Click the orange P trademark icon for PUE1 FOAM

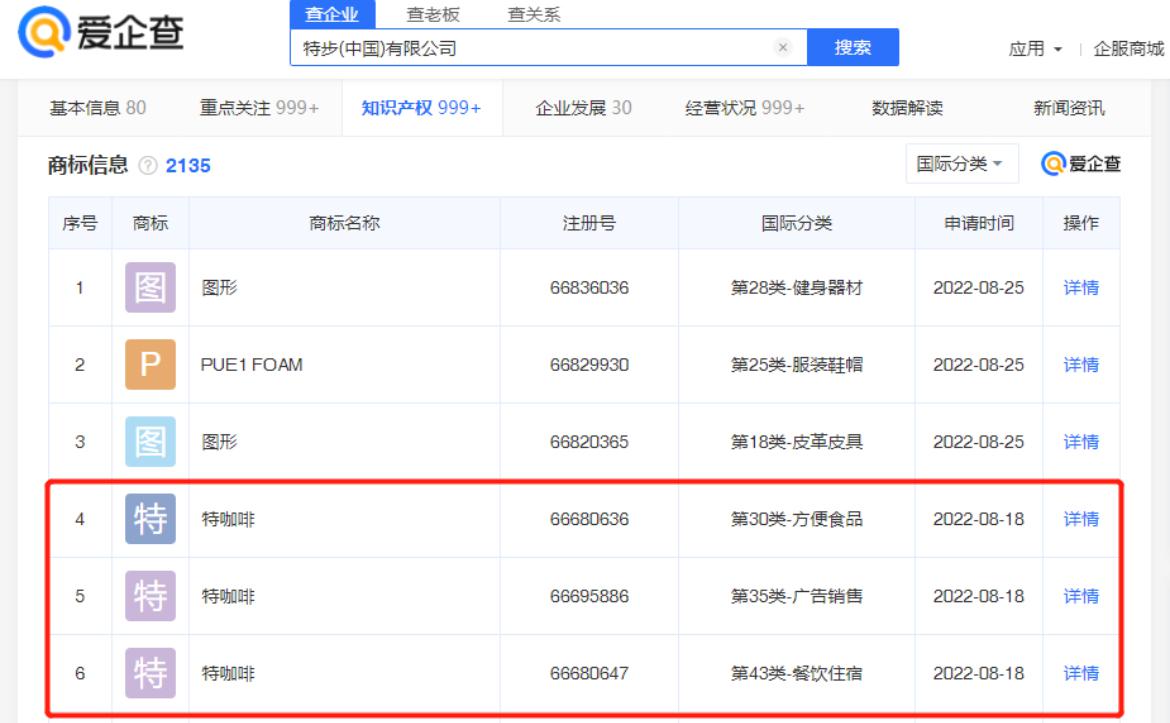tap(150, 365)
